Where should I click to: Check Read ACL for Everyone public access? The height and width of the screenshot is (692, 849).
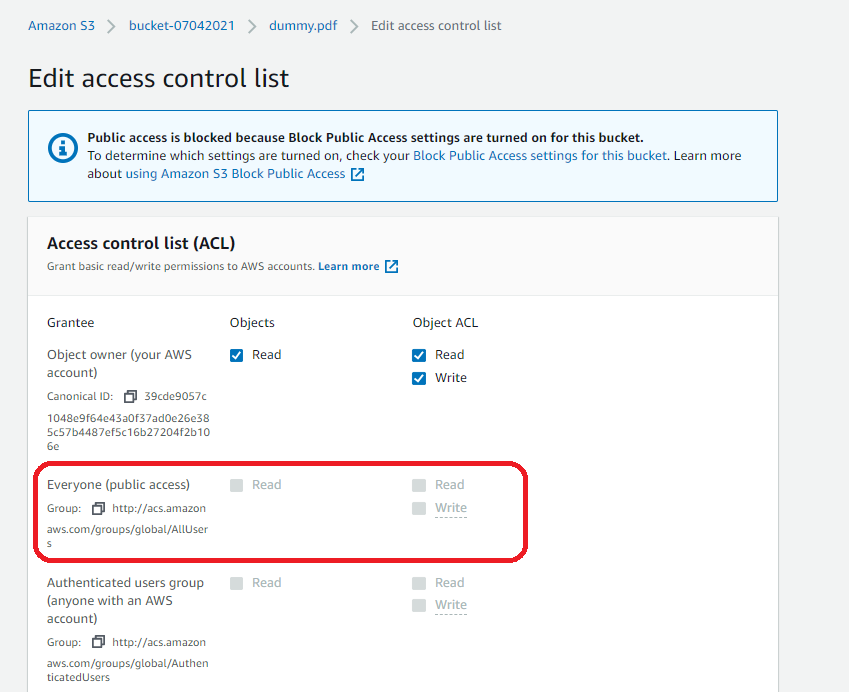click(x=419, y=484)
